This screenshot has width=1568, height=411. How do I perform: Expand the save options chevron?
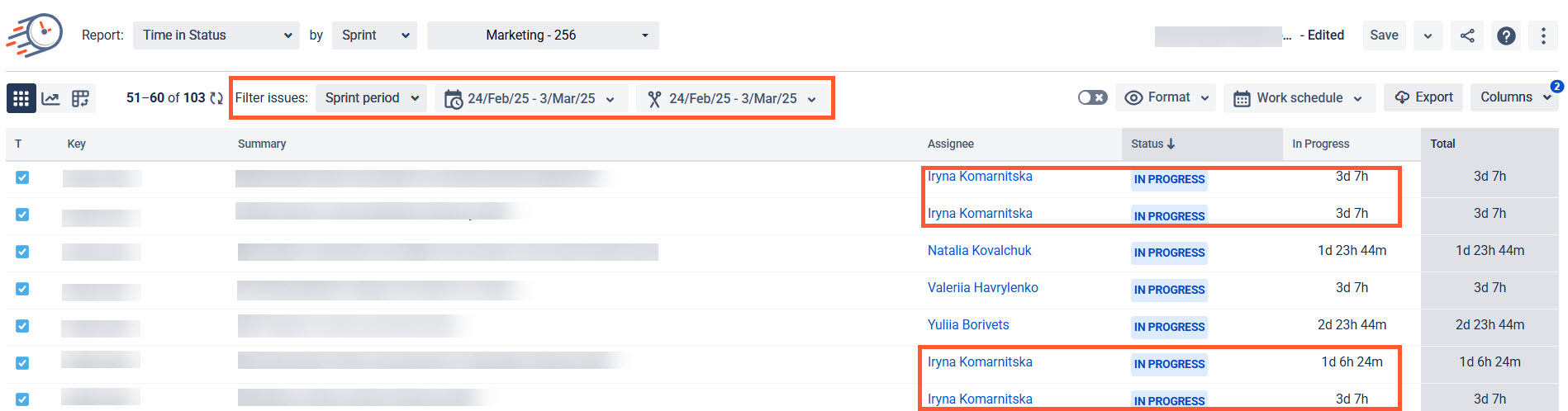coord(1428,35)
